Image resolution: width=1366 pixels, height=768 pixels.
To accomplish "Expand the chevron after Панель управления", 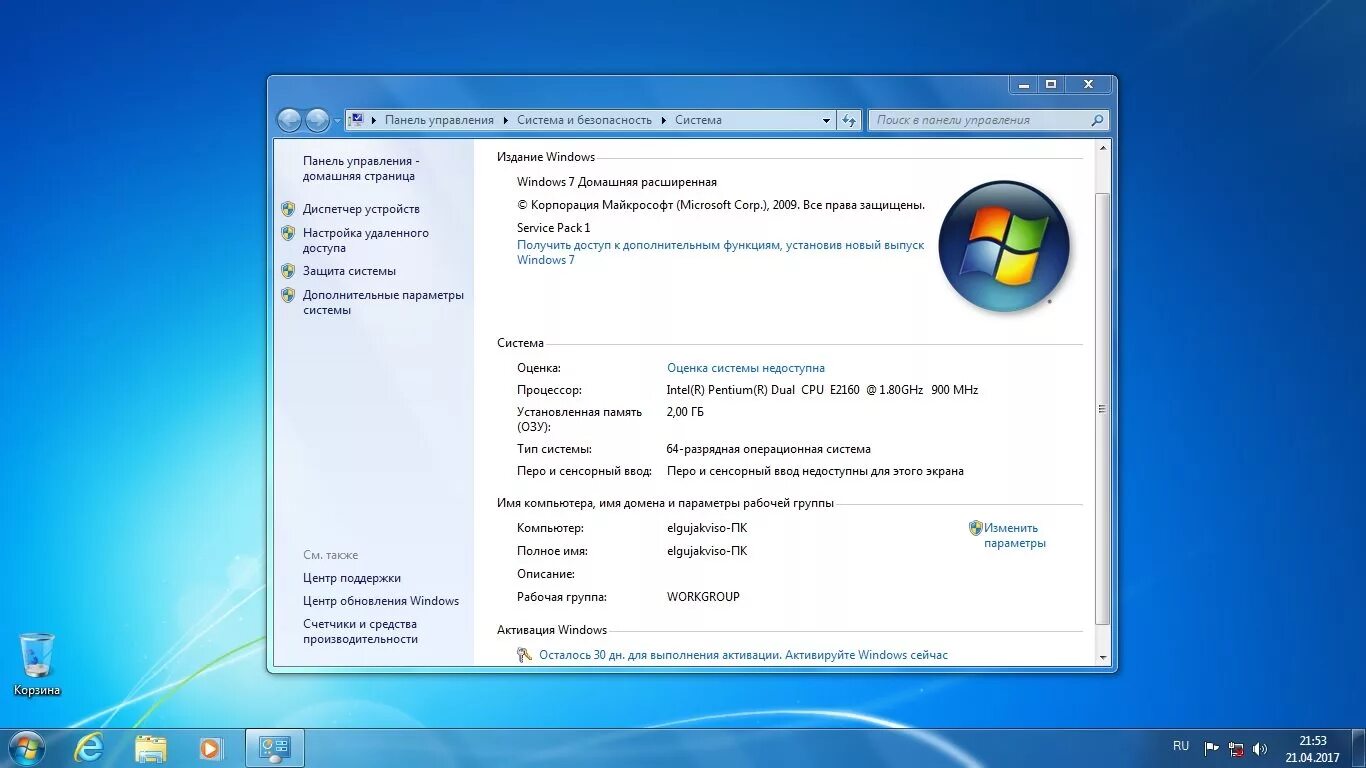I will (505, 120).
